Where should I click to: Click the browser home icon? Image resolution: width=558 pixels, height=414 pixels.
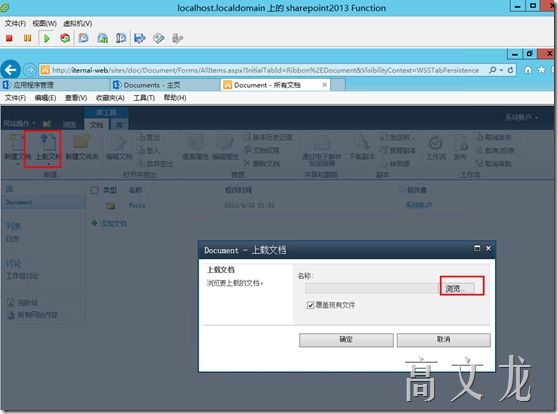coord(528,70)
